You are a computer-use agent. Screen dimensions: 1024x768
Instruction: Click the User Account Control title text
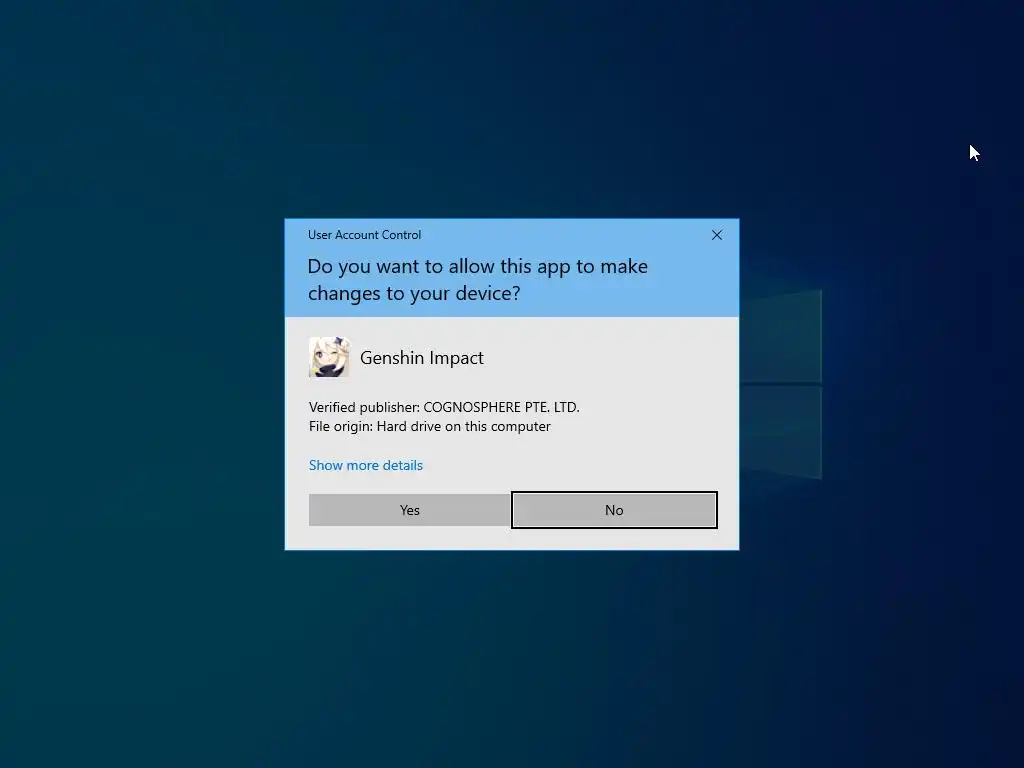[x=364, y=235]
